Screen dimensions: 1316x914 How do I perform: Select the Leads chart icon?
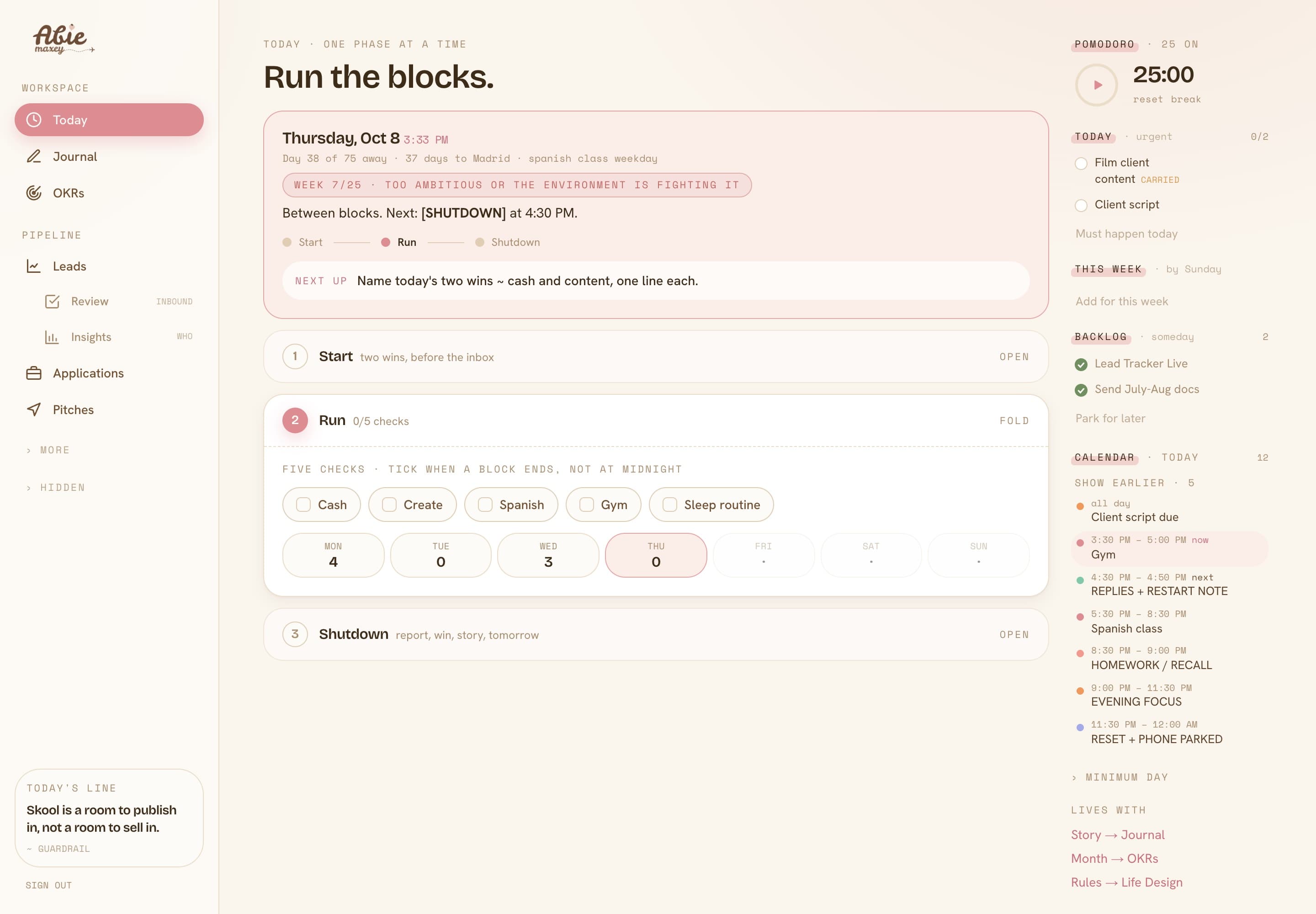tap(34, 266)
